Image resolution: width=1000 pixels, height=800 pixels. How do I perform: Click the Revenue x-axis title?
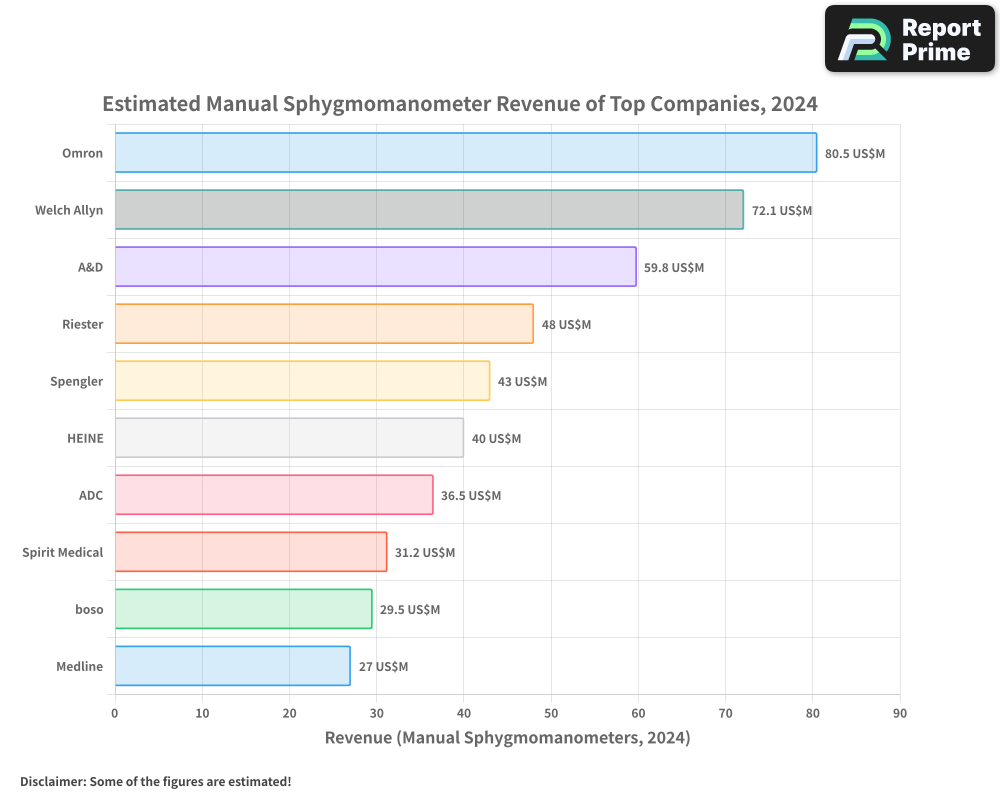(x=508, y=737)
